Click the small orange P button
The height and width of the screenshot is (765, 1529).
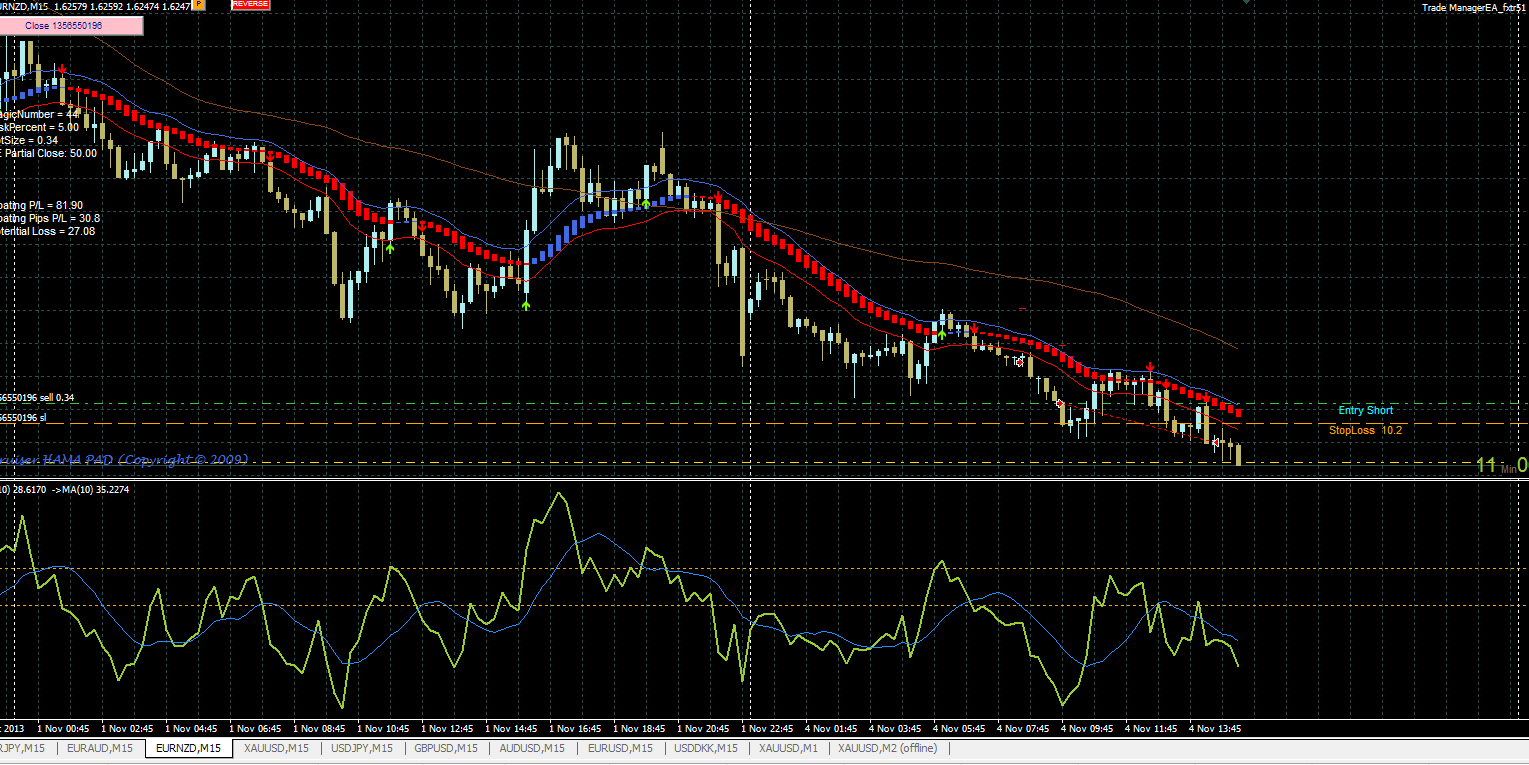[200, 5]
